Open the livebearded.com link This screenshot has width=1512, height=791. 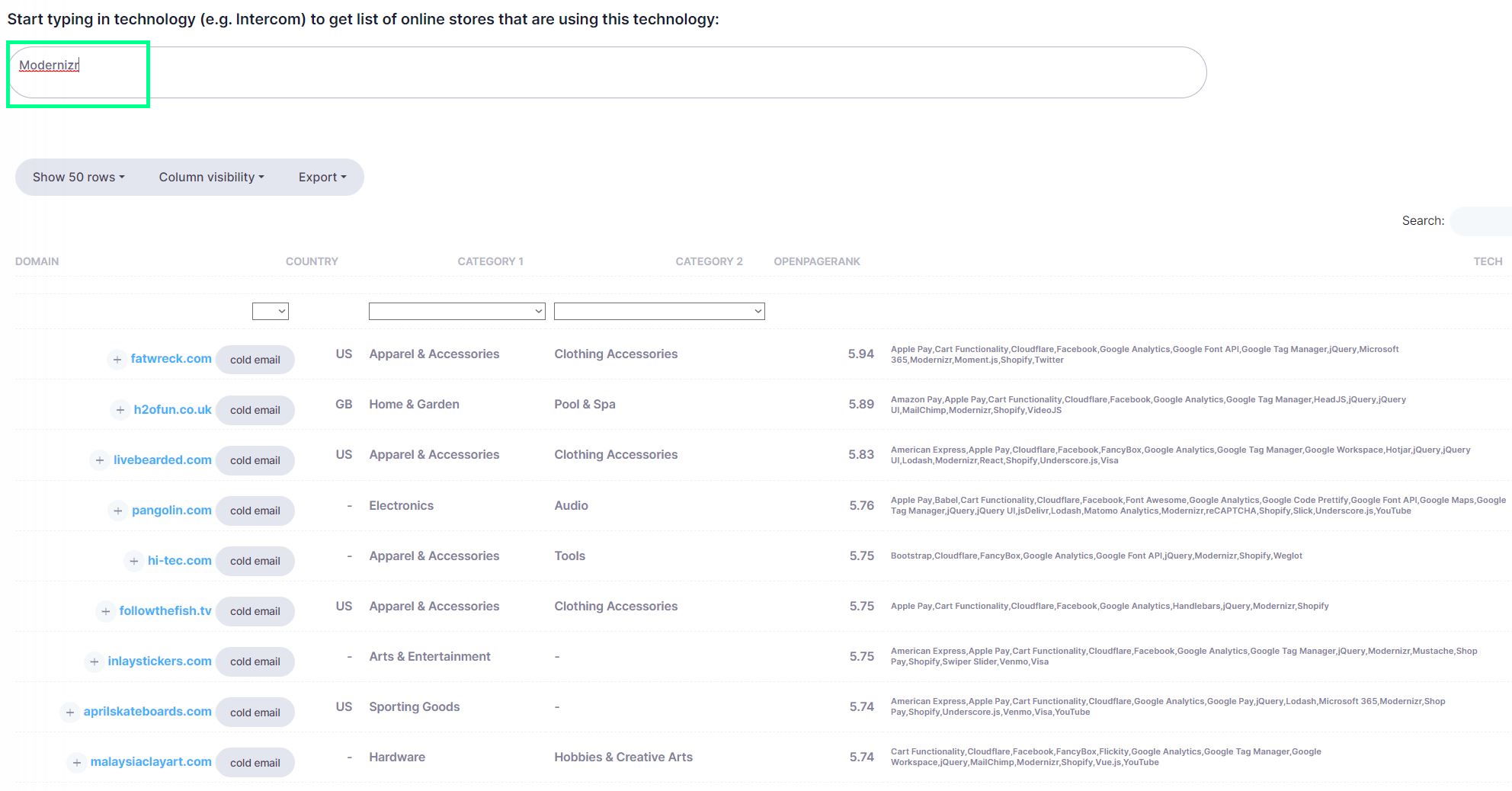[162, 460]
